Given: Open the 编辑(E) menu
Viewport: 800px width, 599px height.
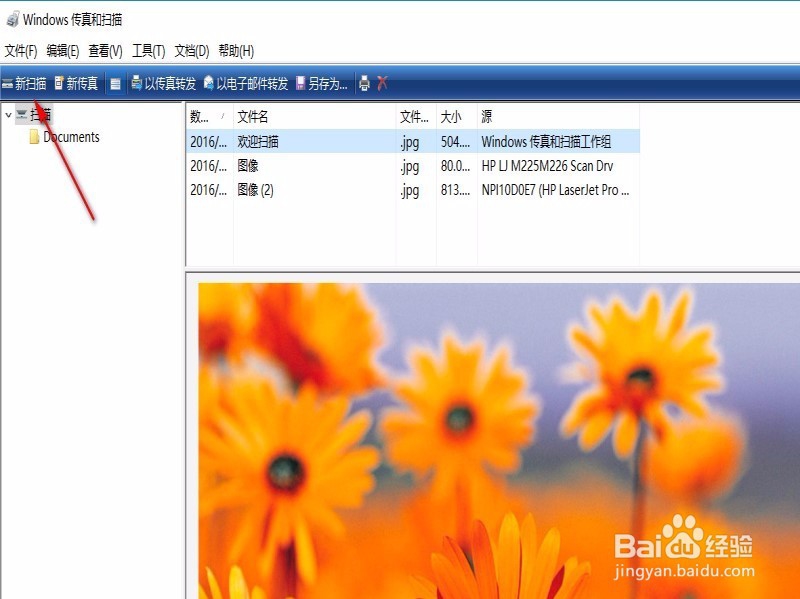Looking at the screenshot, I should pyautogui.click(x=63, y=51).
